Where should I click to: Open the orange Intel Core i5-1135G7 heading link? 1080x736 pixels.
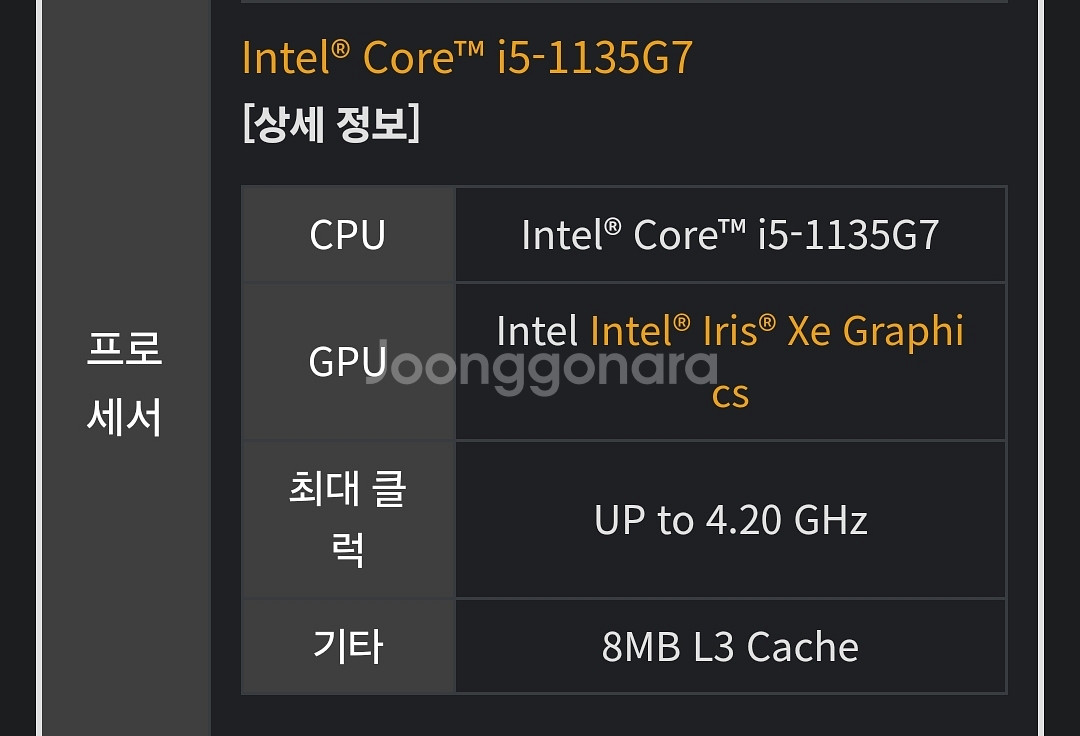coord(467,57)
